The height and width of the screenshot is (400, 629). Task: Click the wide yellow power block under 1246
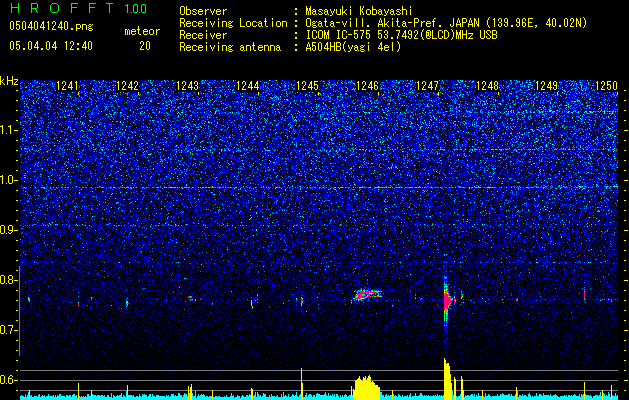367,388
